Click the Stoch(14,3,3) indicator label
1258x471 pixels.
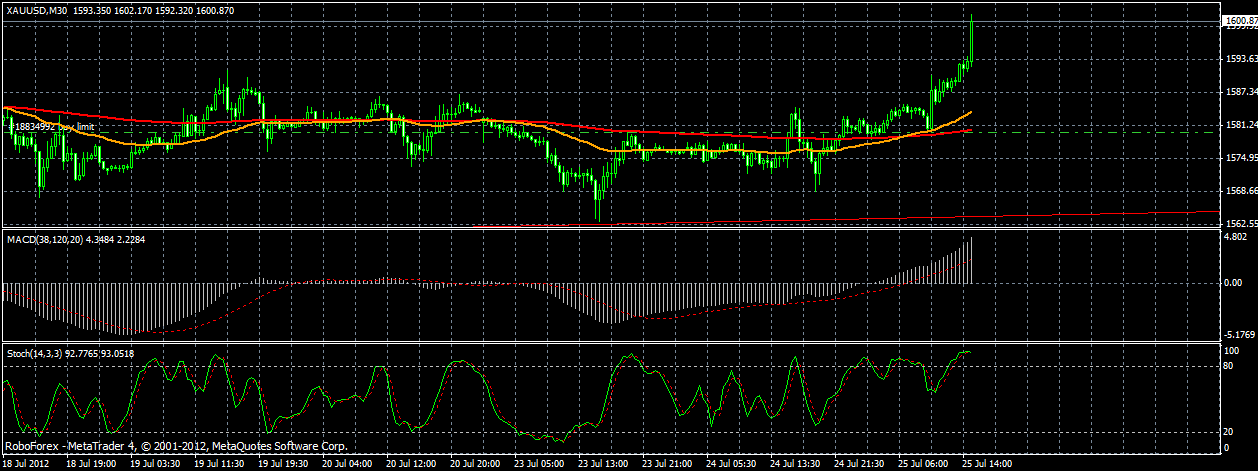click(35, 354)
